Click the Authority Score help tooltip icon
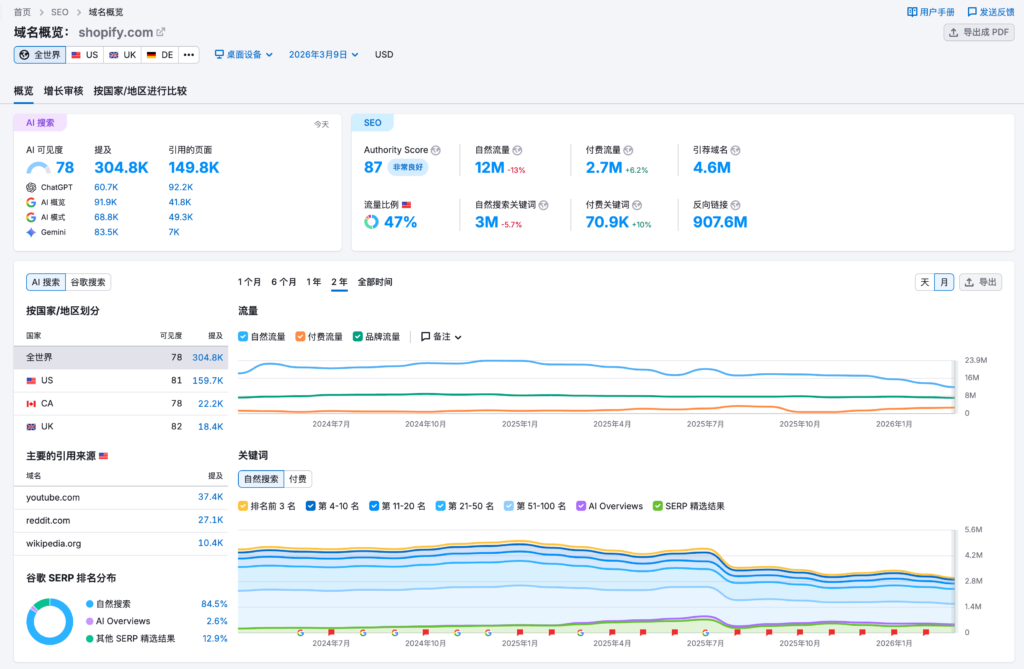This screenshot has height=669, width=1024. [x=437, y=149]
